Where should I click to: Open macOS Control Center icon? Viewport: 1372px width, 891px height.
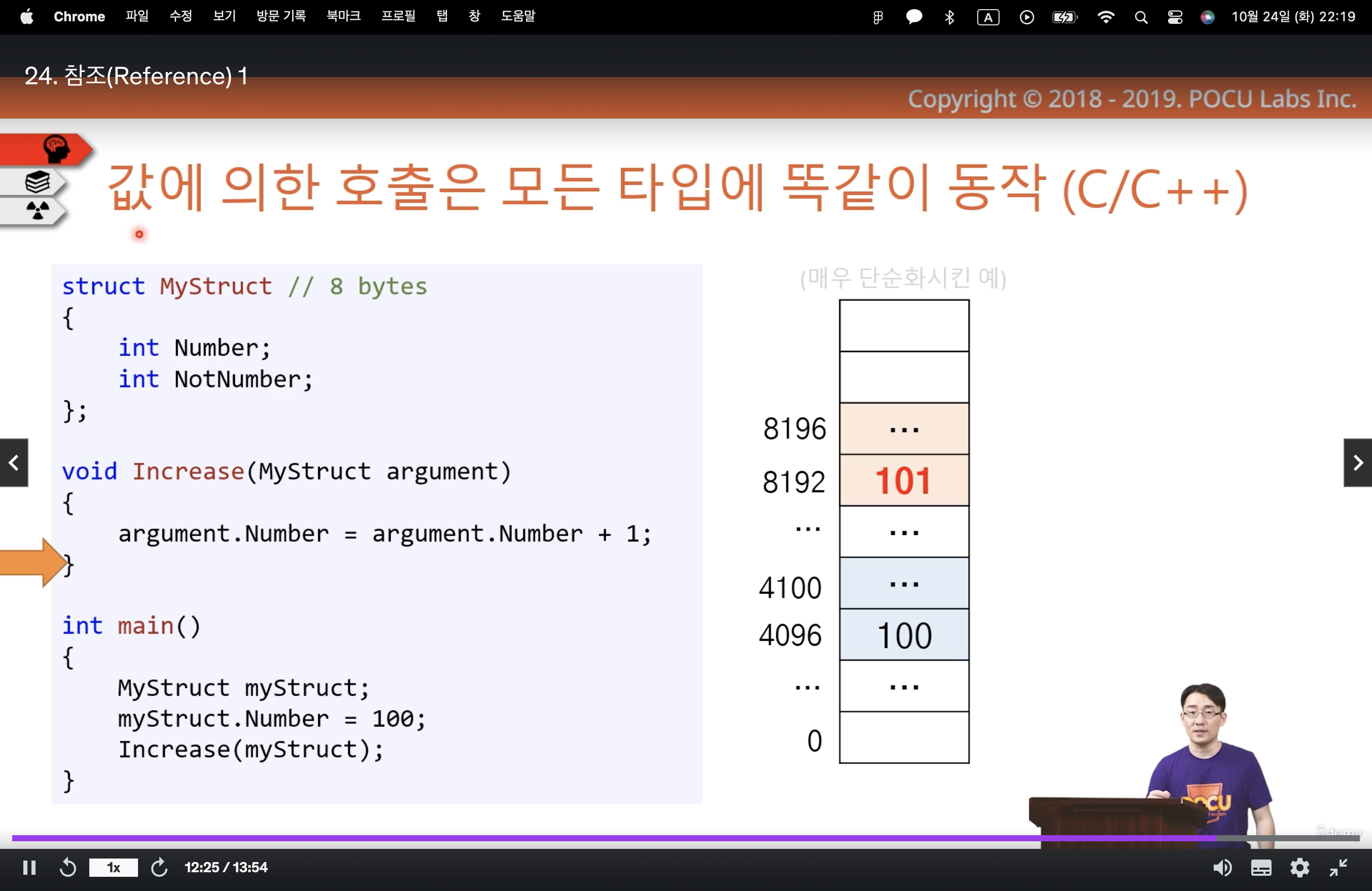pyautogui.click(x=1174, y=17)
